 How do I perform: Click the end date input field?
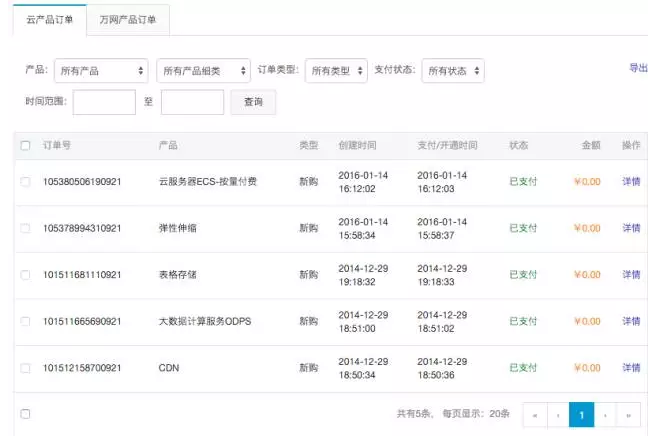pos(192,102)
